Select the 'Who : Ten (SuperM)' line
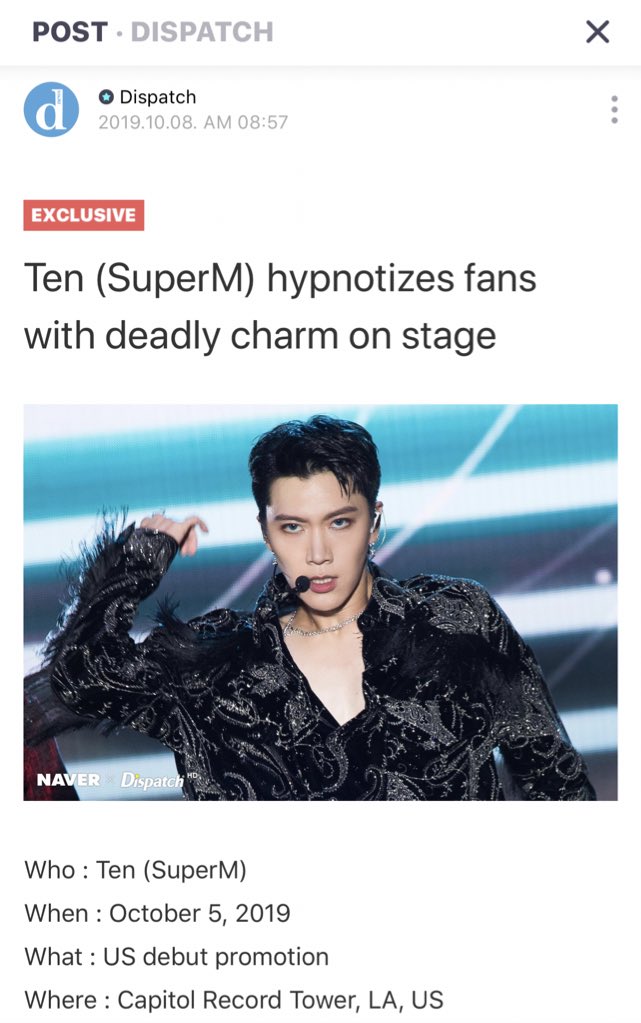The height and width of the screenshot is (1023, 641). click(135, 870)
